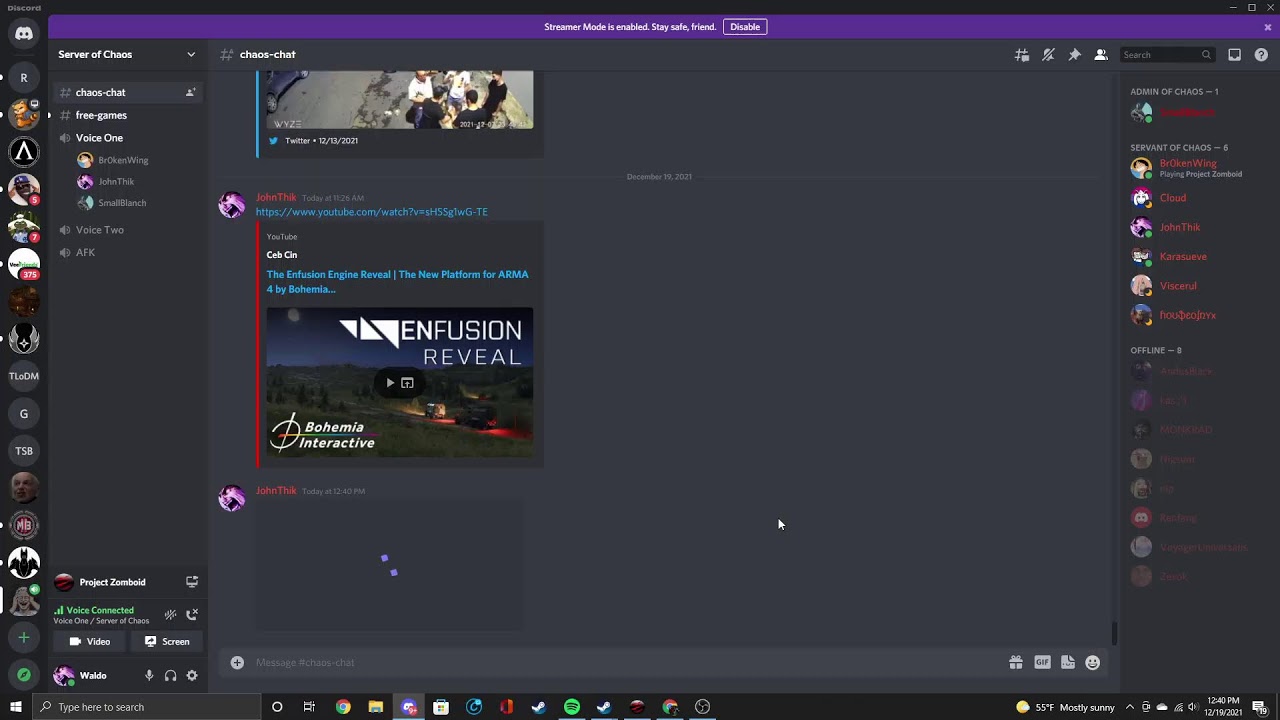
Task: Open server with 375 notification badge
Action: pyautogui.click(x=24, y=265)
